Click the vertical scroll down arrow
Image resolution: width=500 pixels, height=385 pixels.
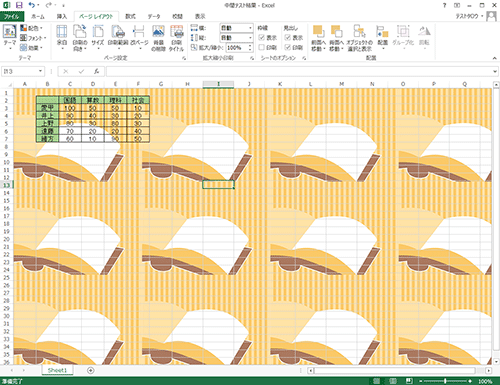[496, 362]
